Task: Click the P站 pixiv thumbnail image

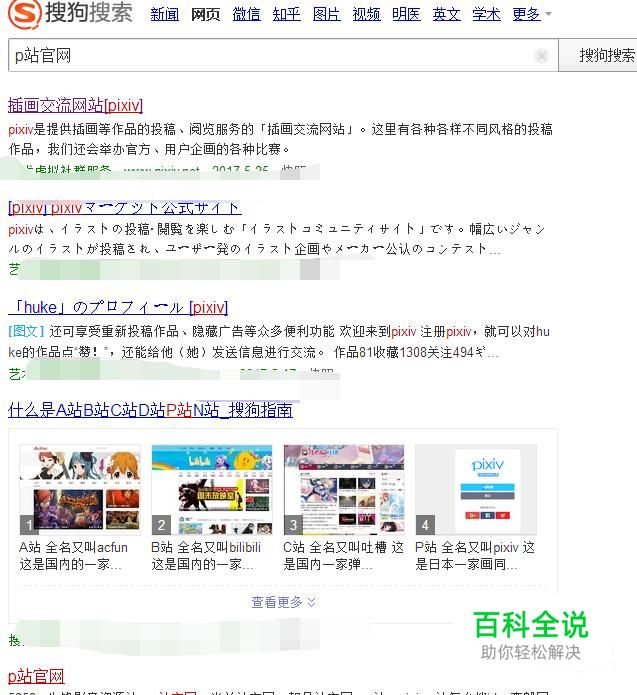Action: [x=476, y=490]
